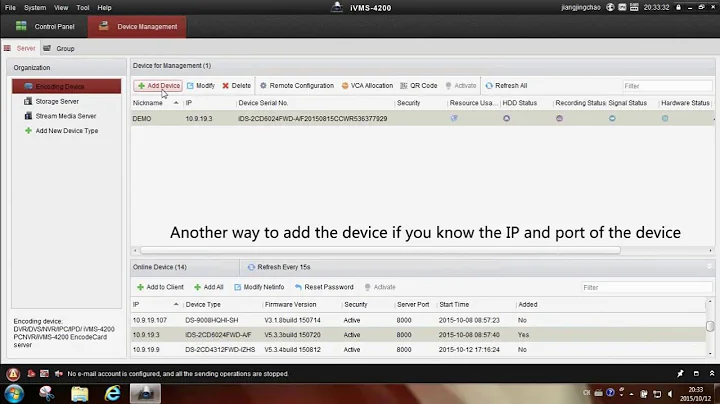Open the Help menu
The width and height of the screenshot is (720, 404).
pos(104,8)
